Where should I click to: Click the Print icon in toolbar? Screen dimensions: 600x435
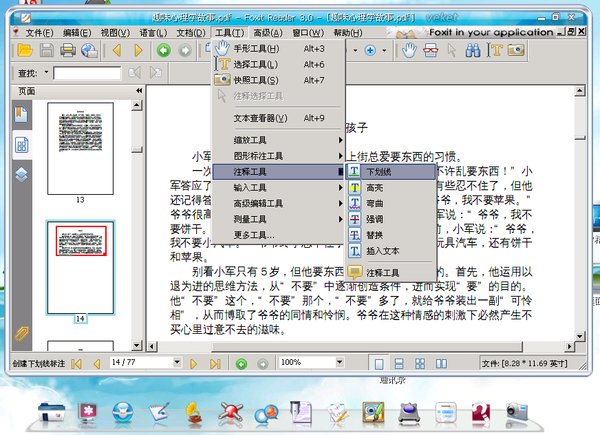67,50
